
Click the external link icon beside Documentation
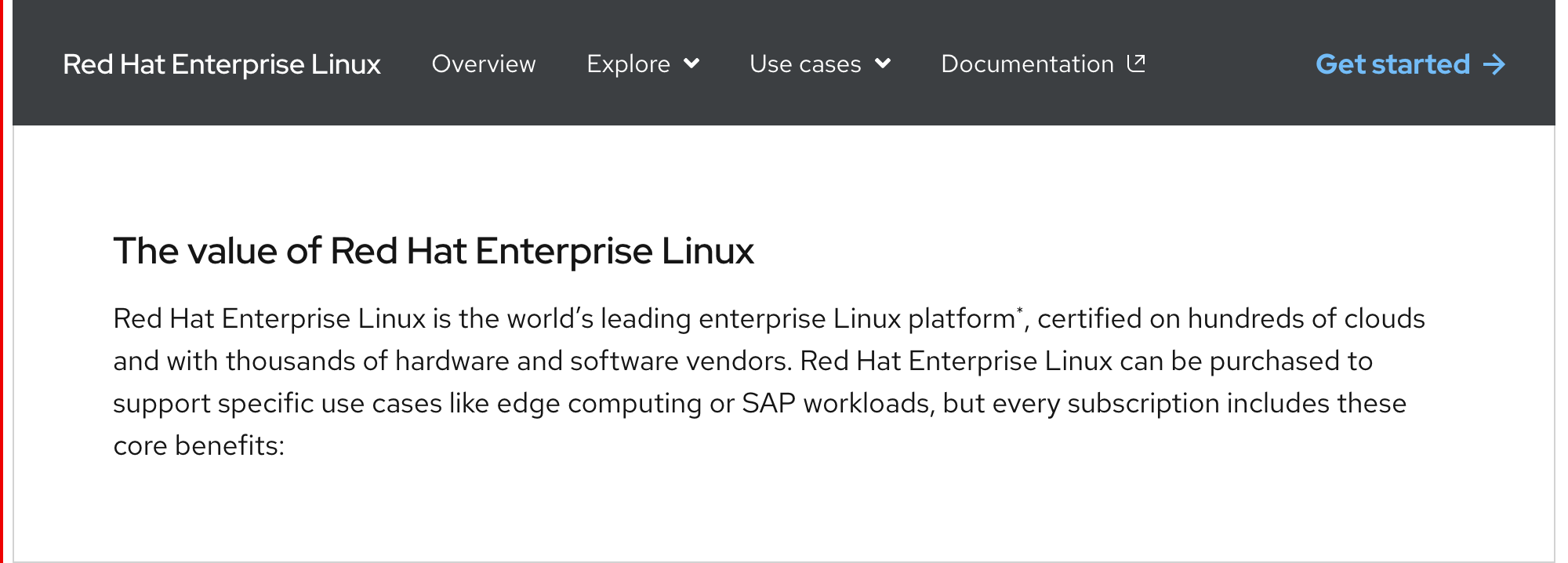pos(1136,63)
